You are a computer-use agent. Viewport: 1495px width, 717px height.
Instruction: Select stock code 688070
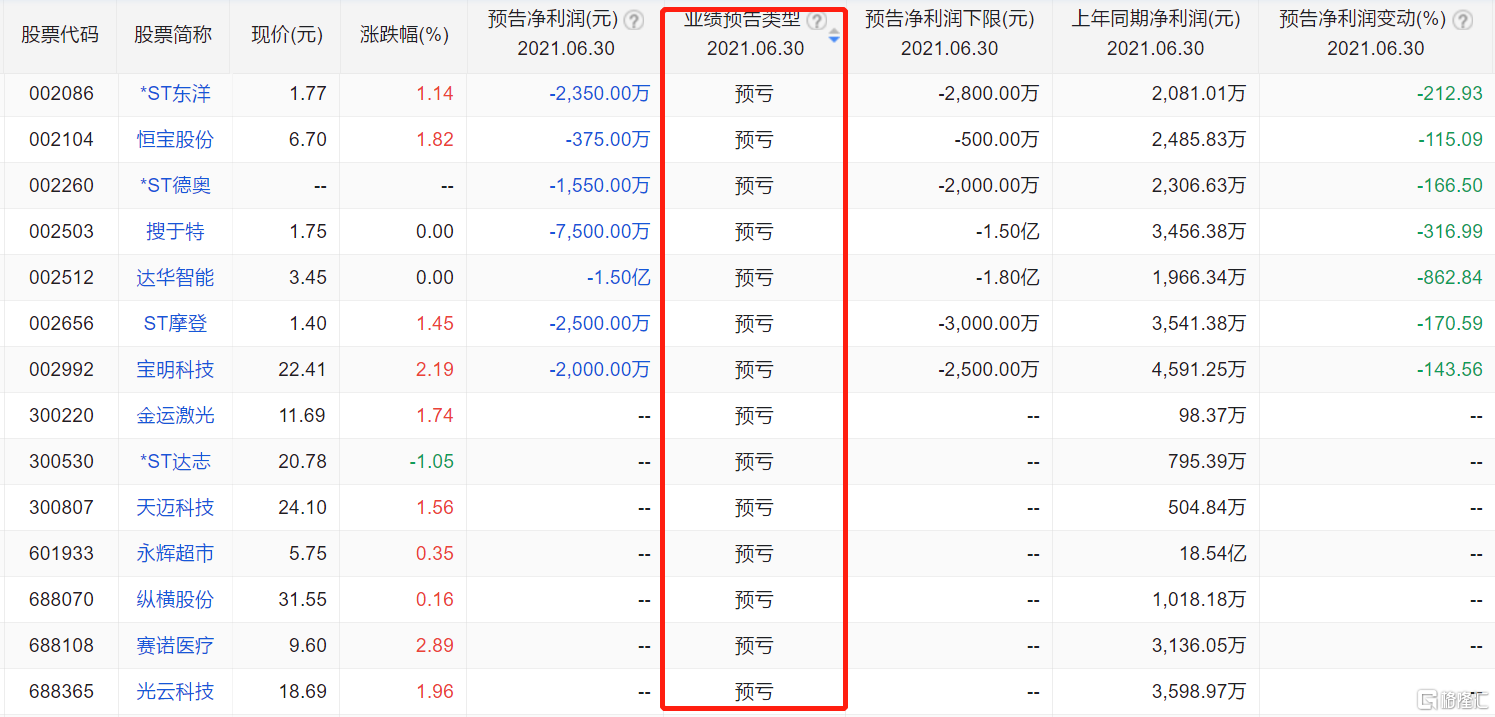pyautogui.click(x=61, y=600)
